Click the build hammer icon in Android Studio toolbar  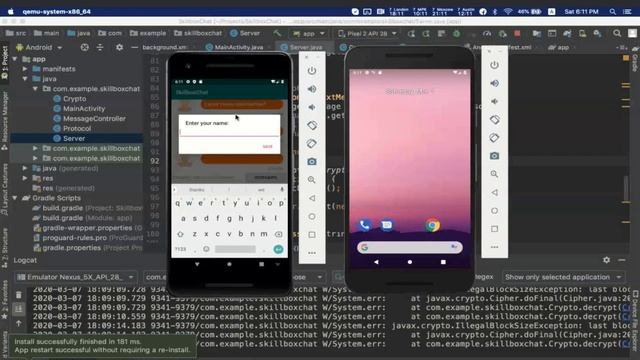(277, 33)
